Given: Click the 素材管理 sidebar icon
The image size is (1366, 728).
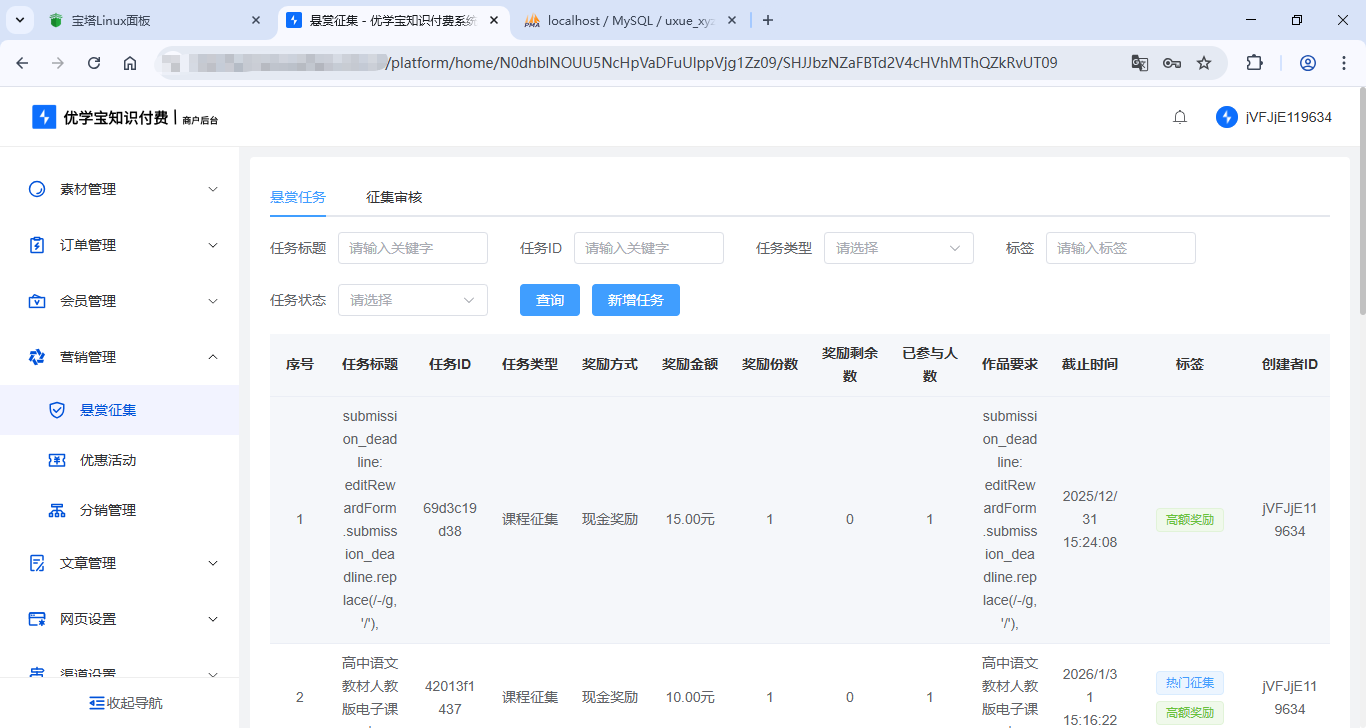Looking at the screenshot, I should [x=37, y=189].
